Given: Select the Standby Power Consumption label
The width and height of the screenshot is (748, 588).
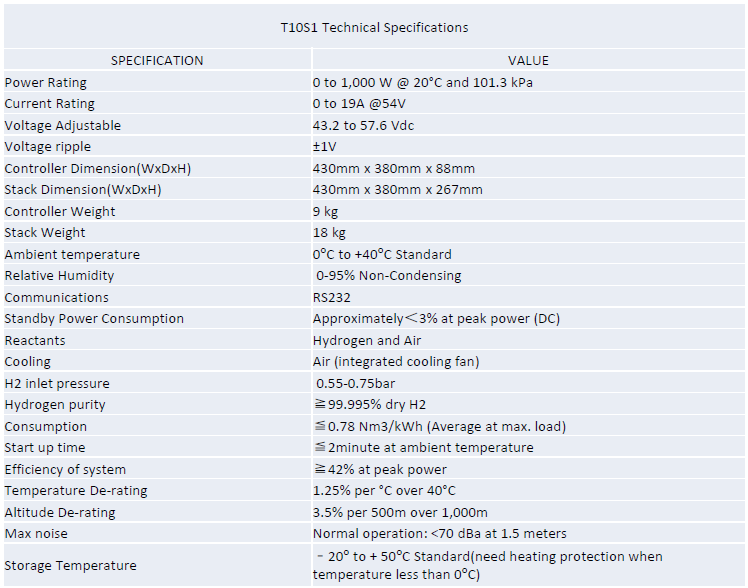Looking at the screenshot, I should (x=94, y=319).
